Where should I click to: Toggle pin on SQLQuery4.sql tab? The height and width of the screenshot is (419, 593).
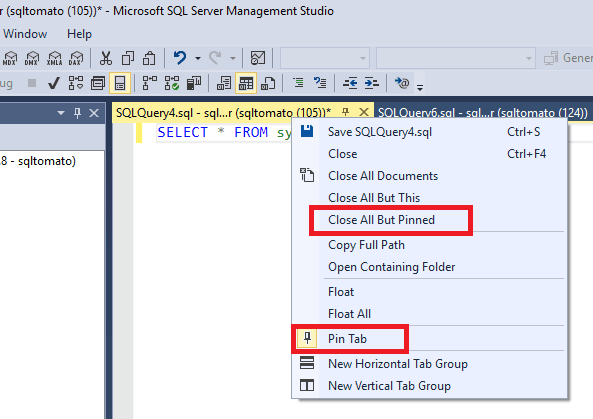coord(345,112)
